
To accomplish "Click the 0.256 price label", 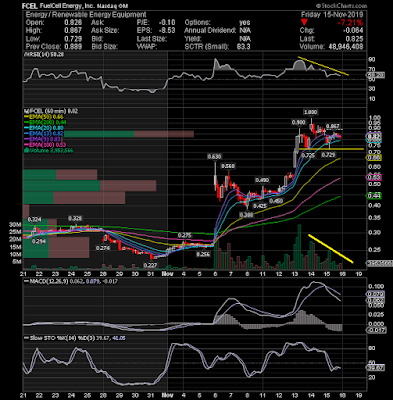I will [x=203, y=254].
